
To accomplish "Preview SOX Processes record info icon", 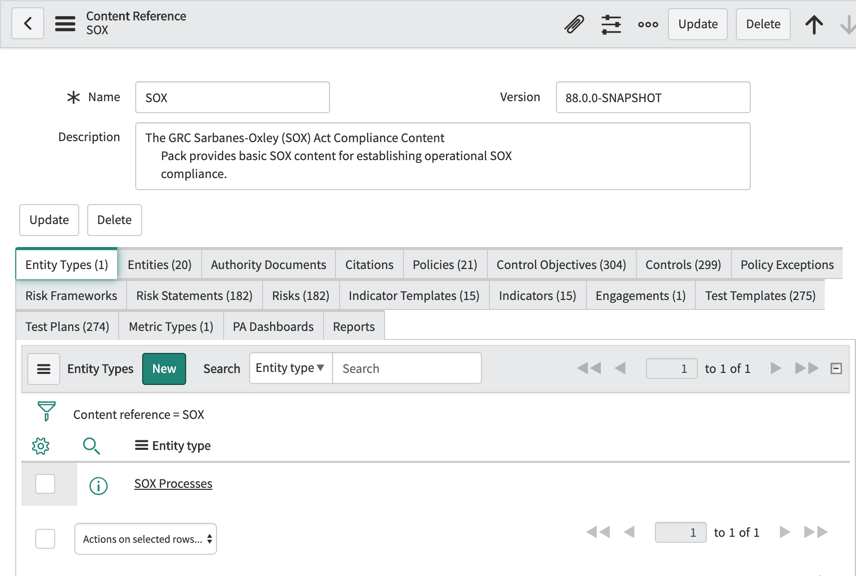I will (98, 485).
